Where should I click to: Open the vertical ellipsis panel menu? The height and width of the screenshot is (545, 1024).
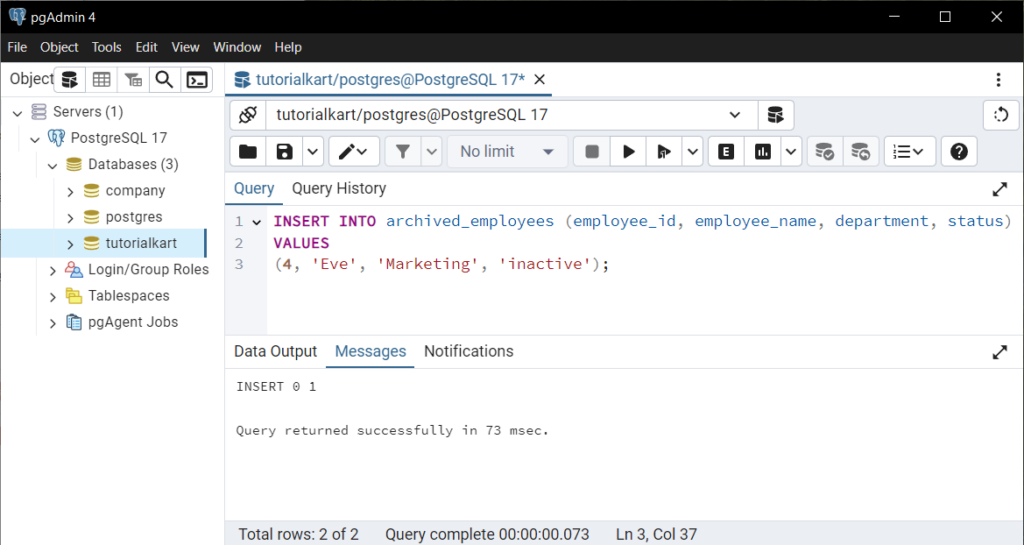(998, 80)
